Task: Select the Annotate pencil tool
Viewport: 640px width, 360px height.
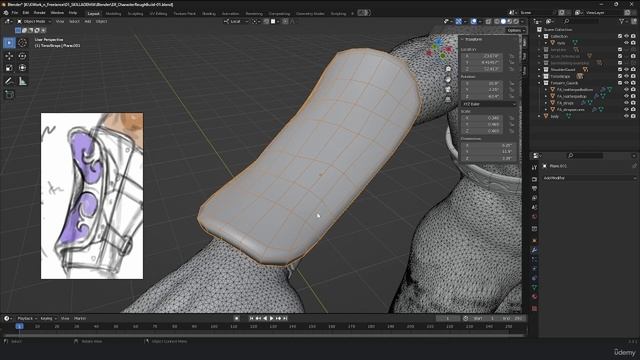Action: coord(9,81)
